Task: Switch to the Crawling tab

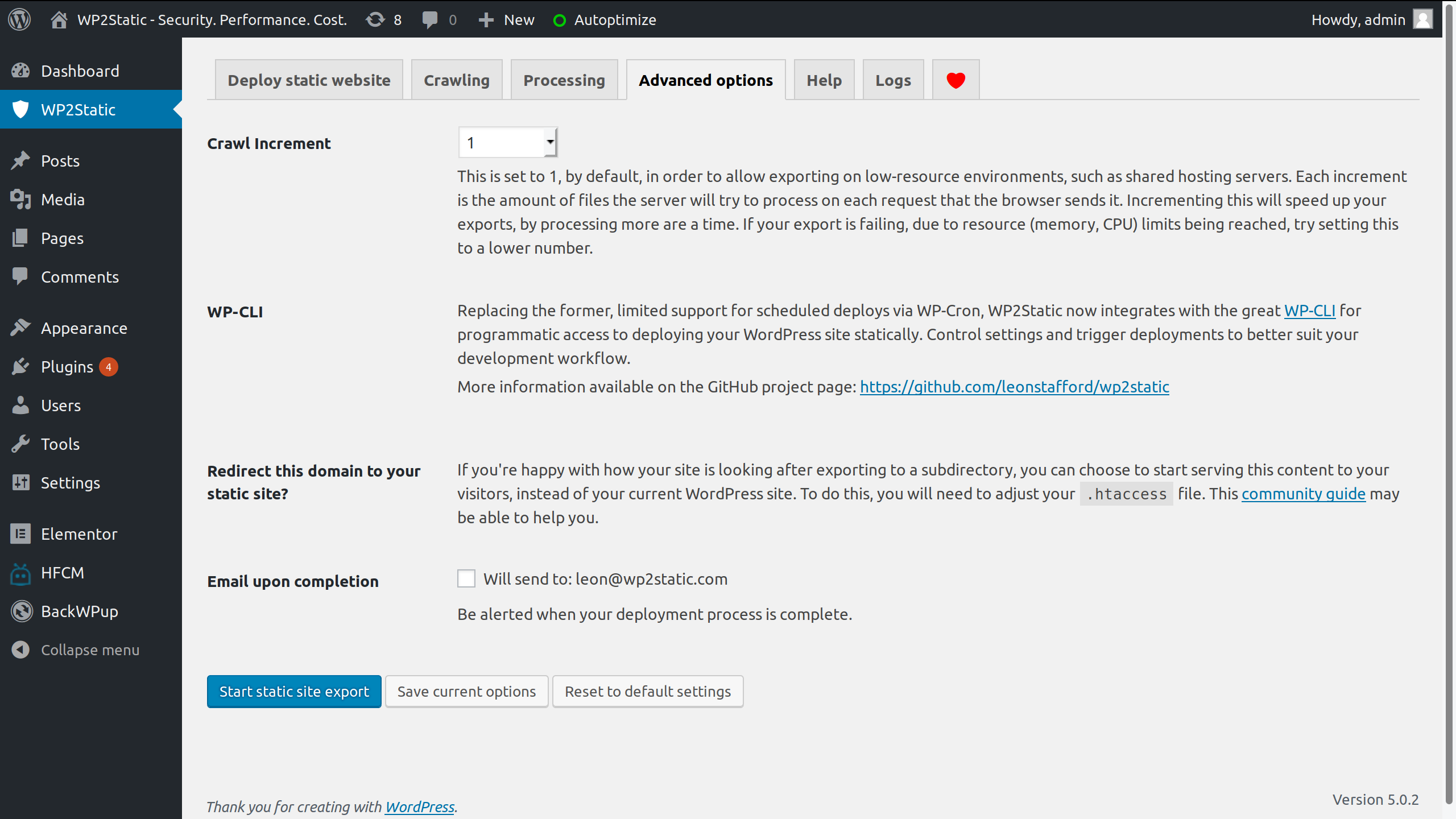Action: 457,80
